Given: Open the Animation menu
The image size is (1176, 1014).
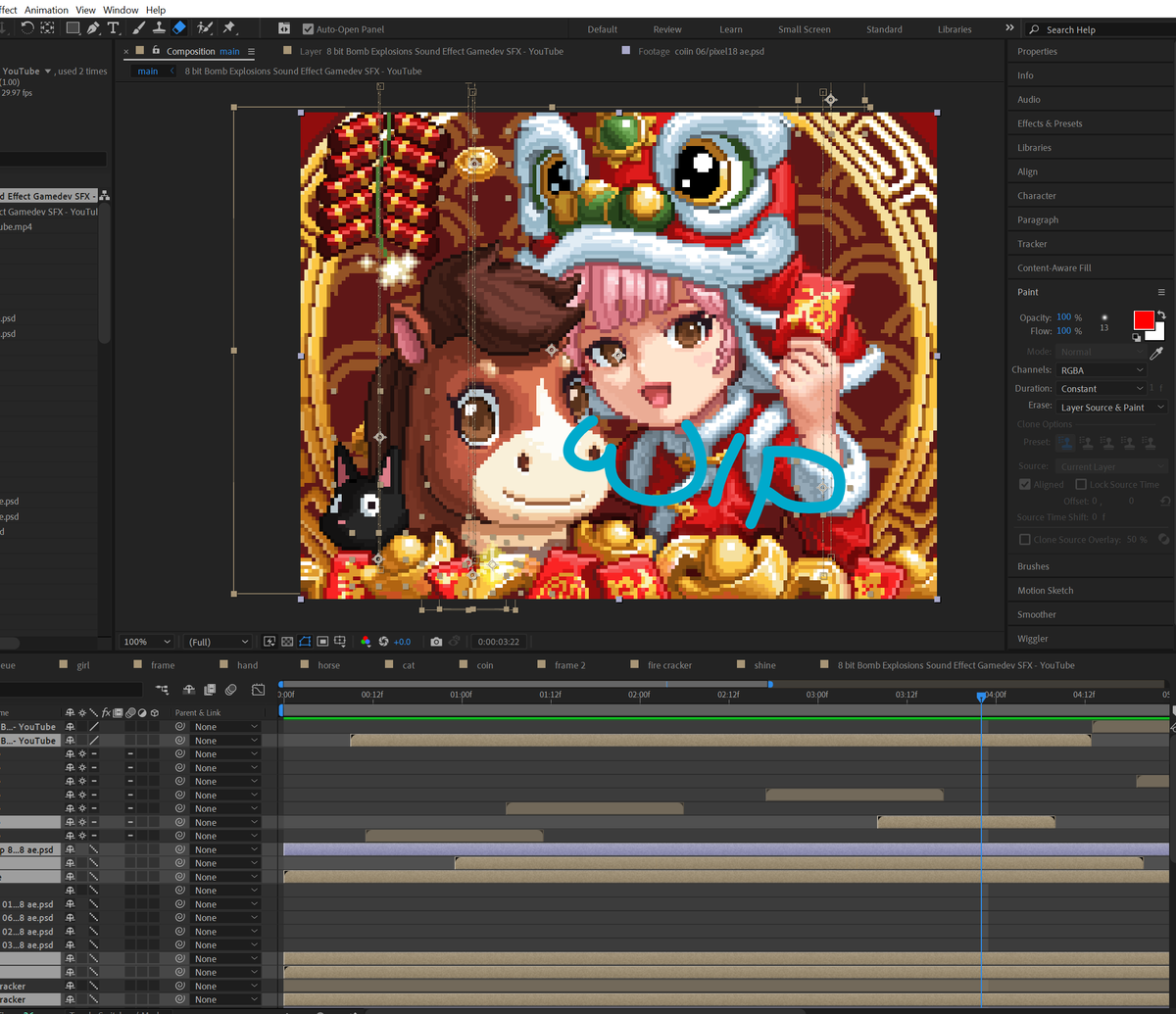Looking at the screenshot, I should coord(47,10).
